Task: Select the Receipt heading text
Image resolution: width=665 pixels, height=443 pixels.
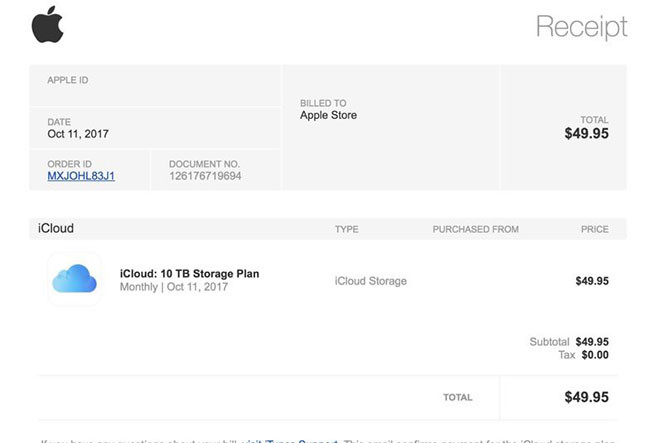Action: pyautogui.click(x=581, y=26)
